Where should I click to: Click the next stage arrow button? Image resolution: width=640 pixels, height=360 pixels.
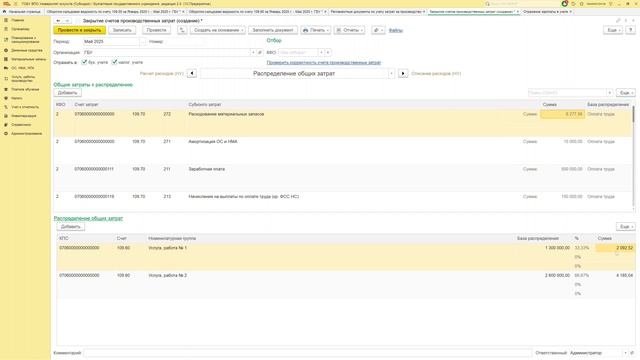pos(403,73)
